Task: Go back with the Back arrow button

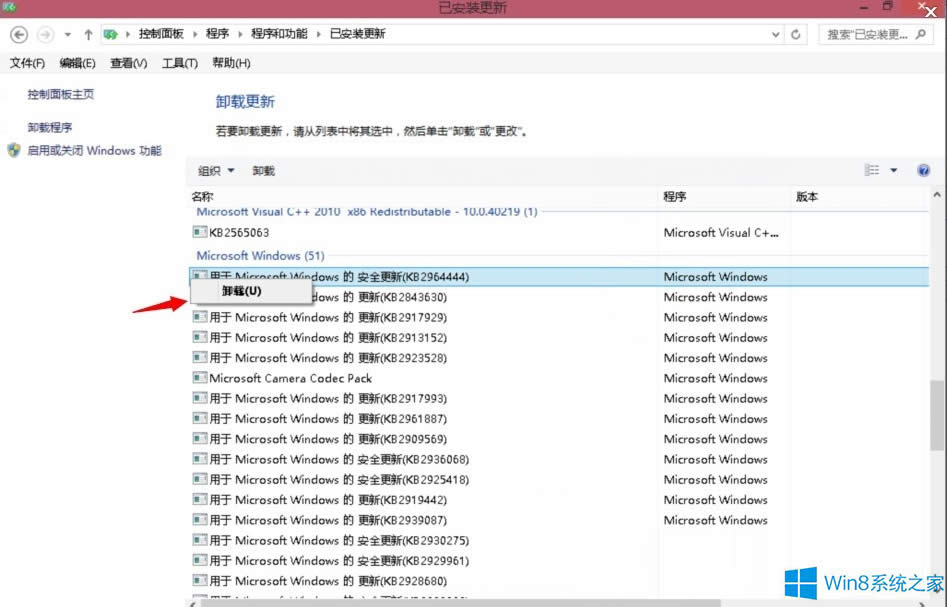Action: pyautogui.click(x=19, y=34)
